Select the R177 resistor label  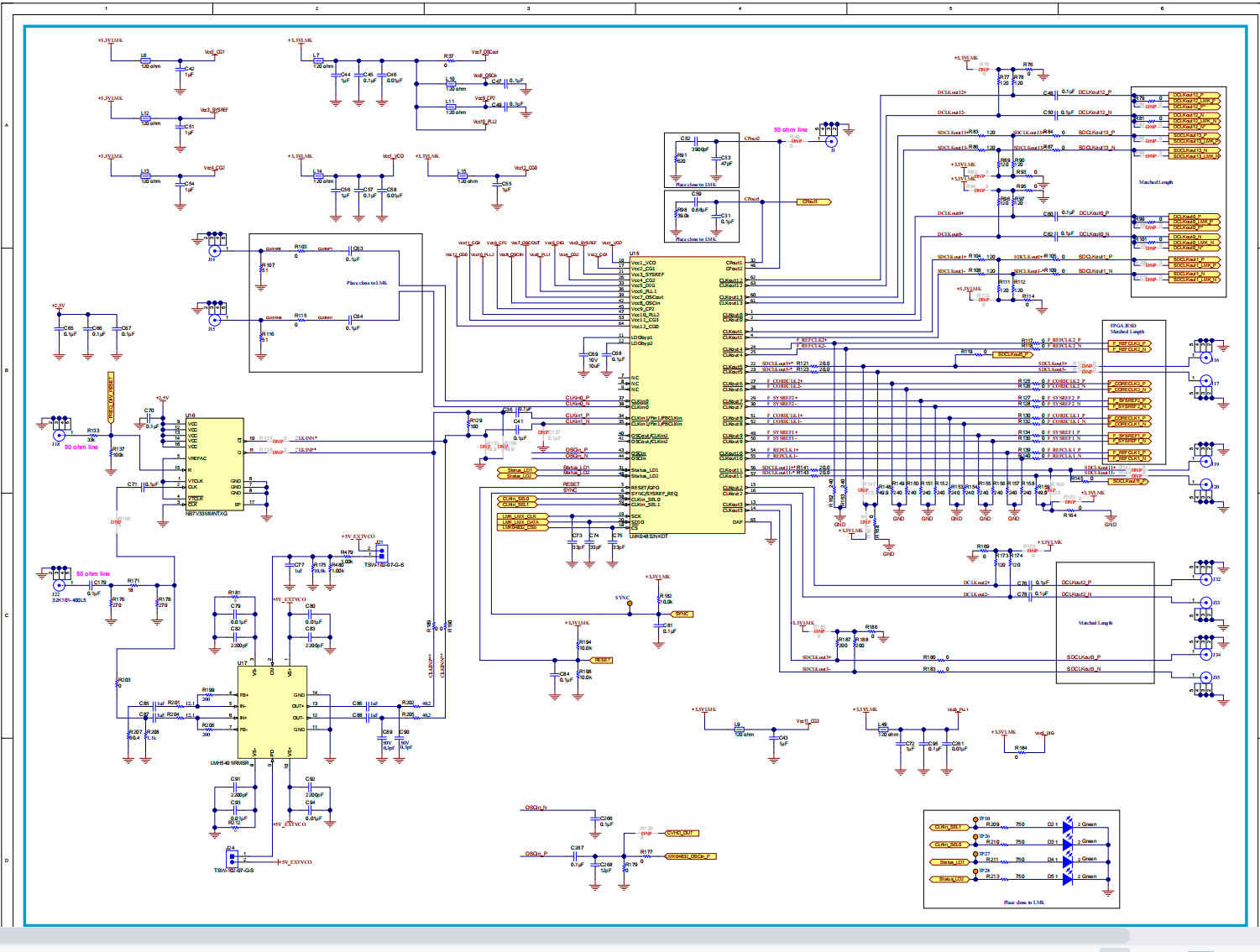(646, 852)
